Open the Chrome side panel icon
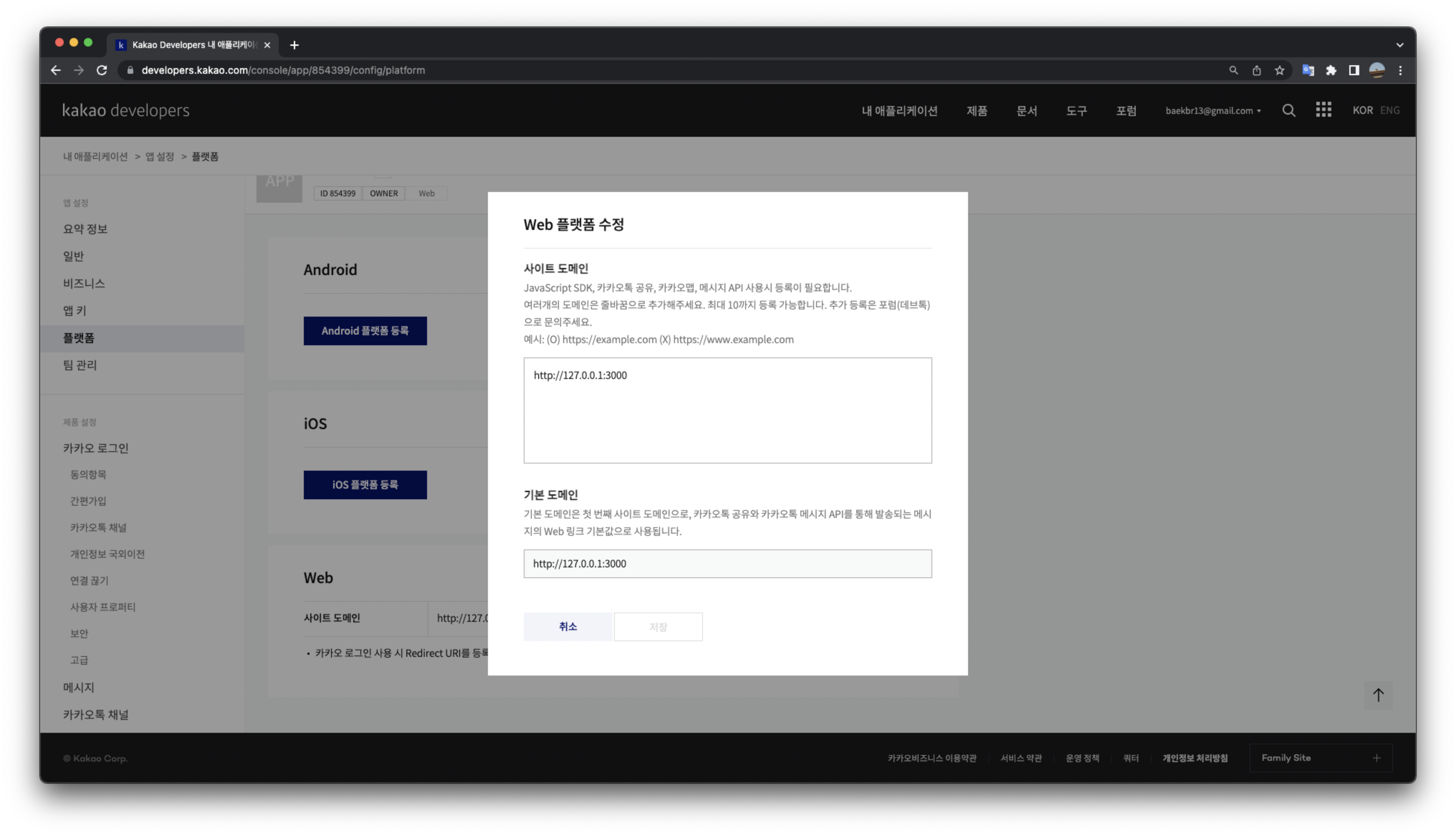Screen dimensions: 1456x836 pos(1354,70)
